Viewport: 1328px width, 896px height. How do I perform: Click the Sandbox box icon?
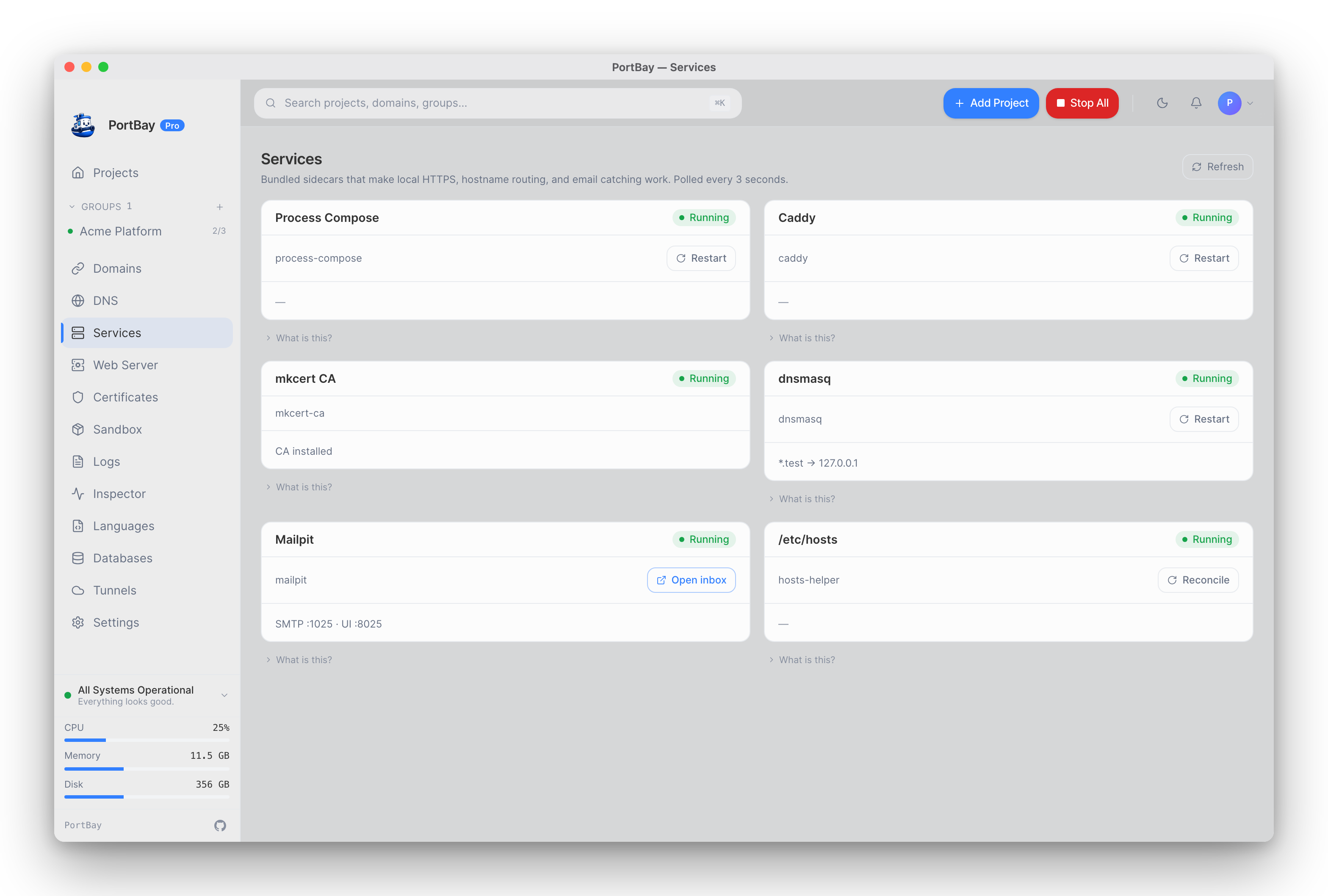coord(78,429)
